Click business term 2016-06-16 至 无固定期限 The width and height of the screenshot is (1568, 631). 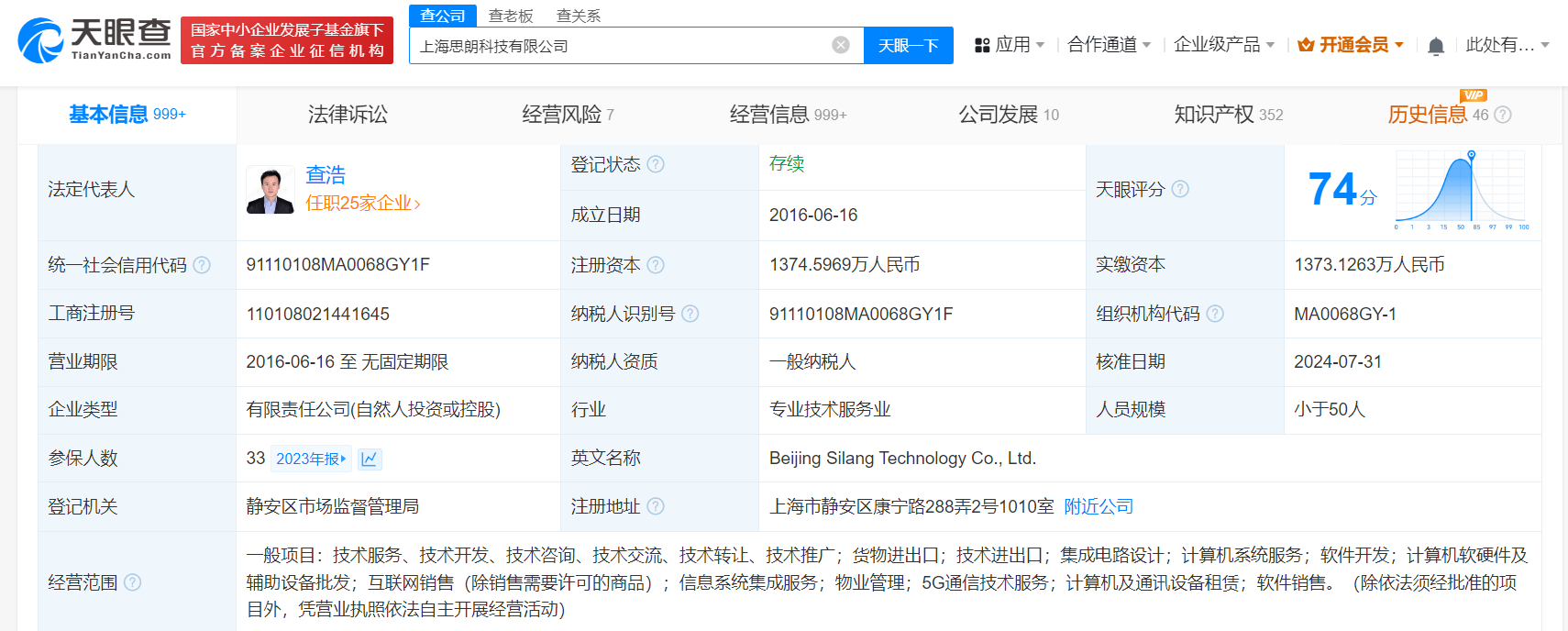pos(348,361)
